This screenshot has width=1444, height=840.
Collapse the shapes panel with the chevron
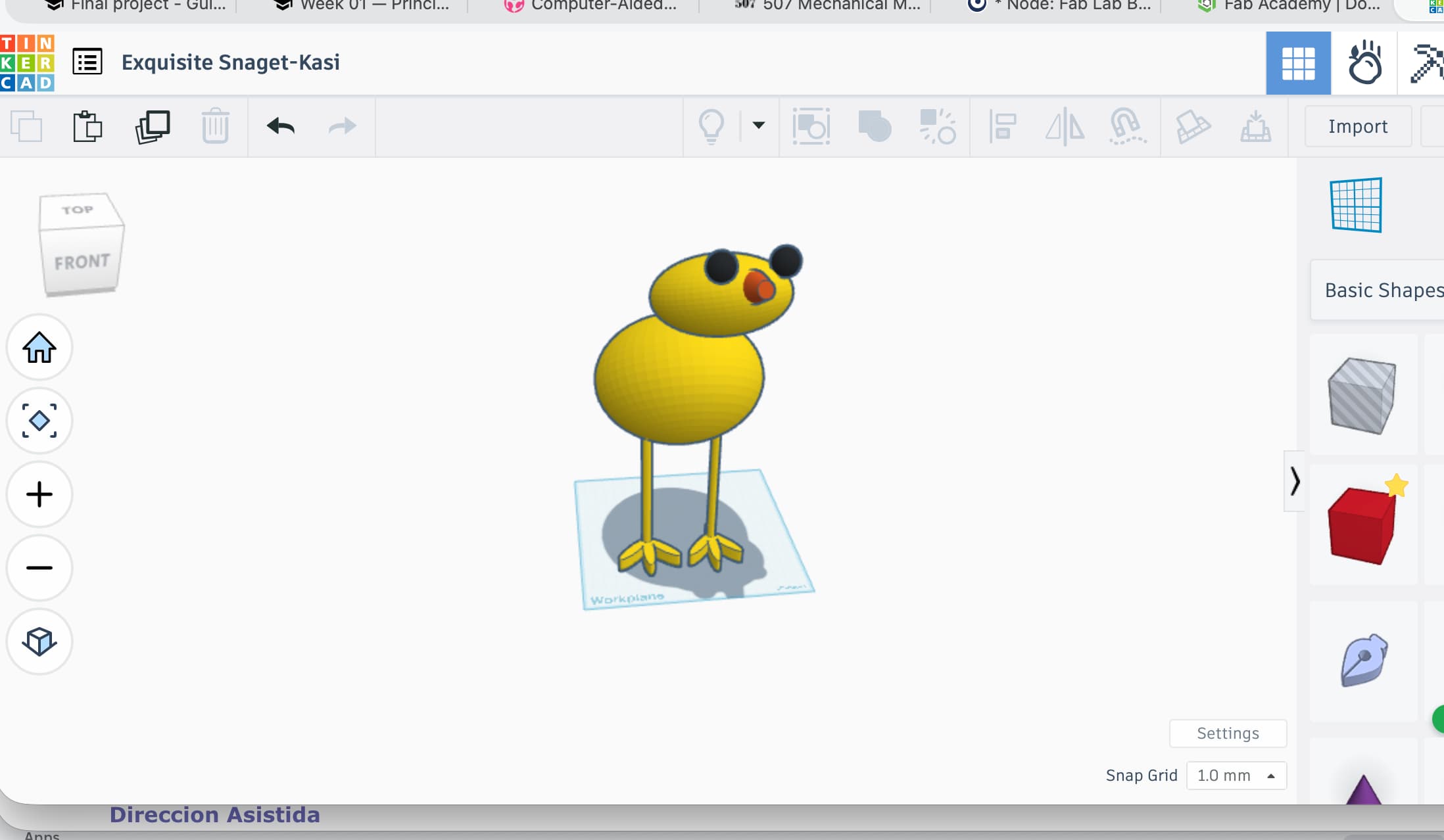click(x=1296, y=482)
